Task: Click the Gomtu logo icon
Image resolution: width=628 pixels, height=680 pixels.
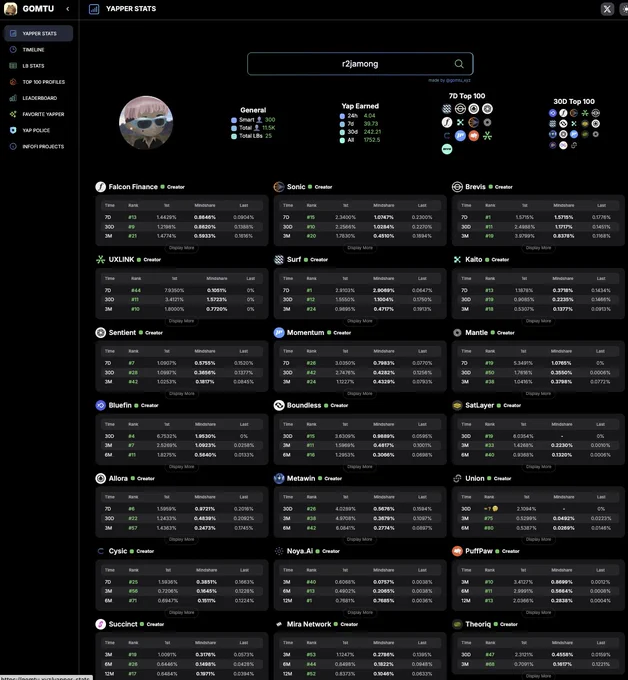Action: click(x=10, y=9)
